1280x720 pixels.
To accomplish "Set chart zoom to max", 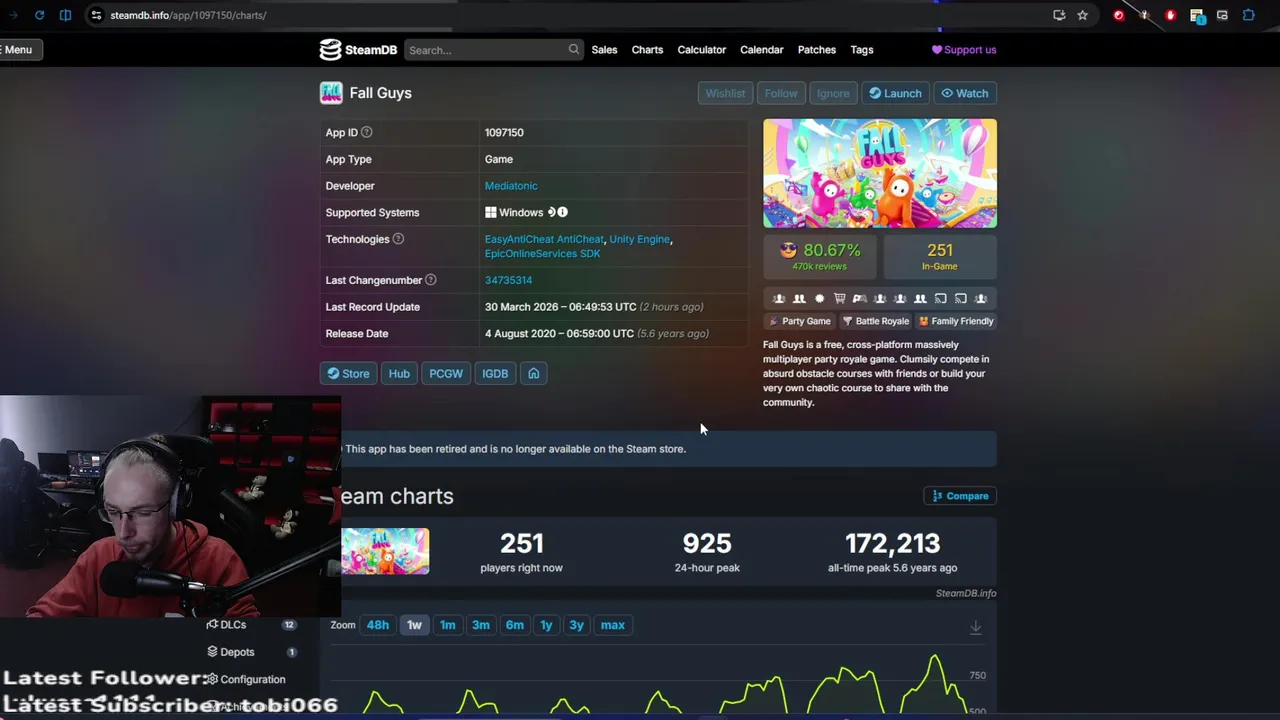I will [612, 625].
